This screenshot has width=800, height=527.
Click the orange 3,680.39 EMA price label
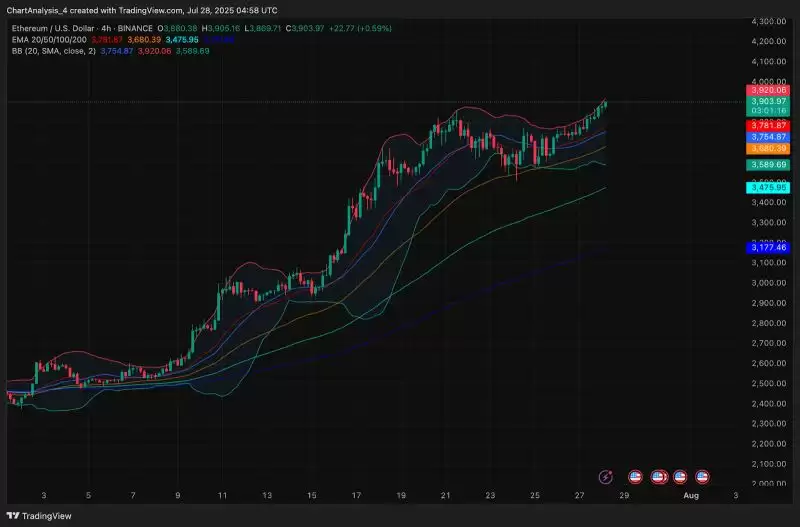click(x=769, y=148)
